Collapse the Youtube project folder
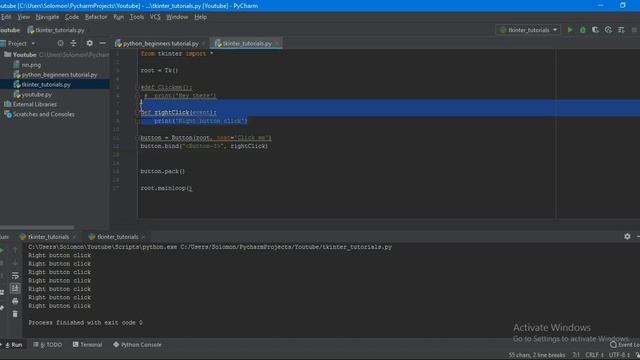Viewport: 640px width, 360px height. (x=24, y=55)
